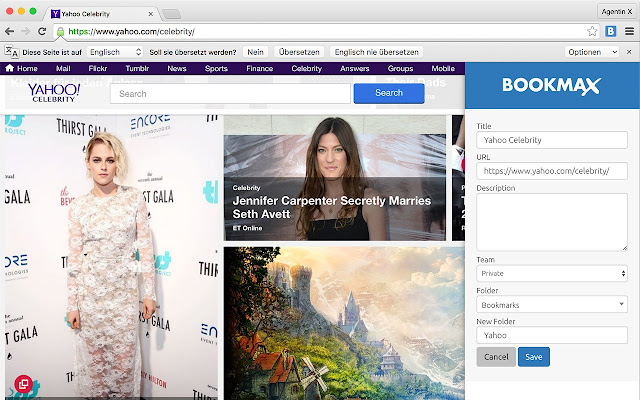
Task: Click Englisch nie übersetzen button
Action: pos(376,52)
